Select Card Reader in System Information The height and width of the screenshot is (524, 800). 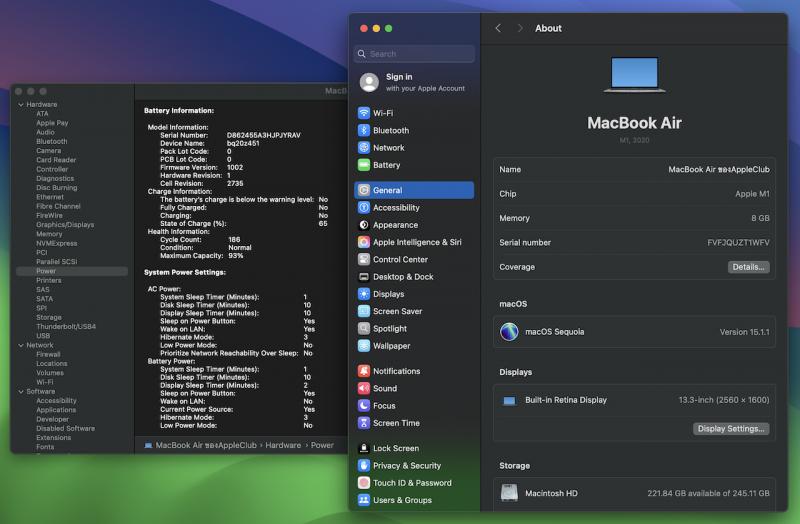(x=56, y=160)
